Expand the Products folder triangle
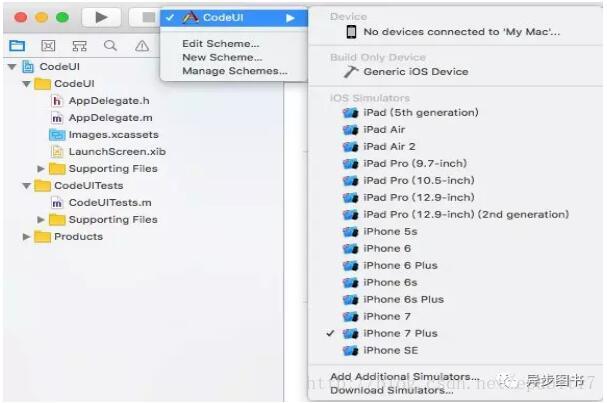Viewport: 607px width, 403px height. coord(26,237)
